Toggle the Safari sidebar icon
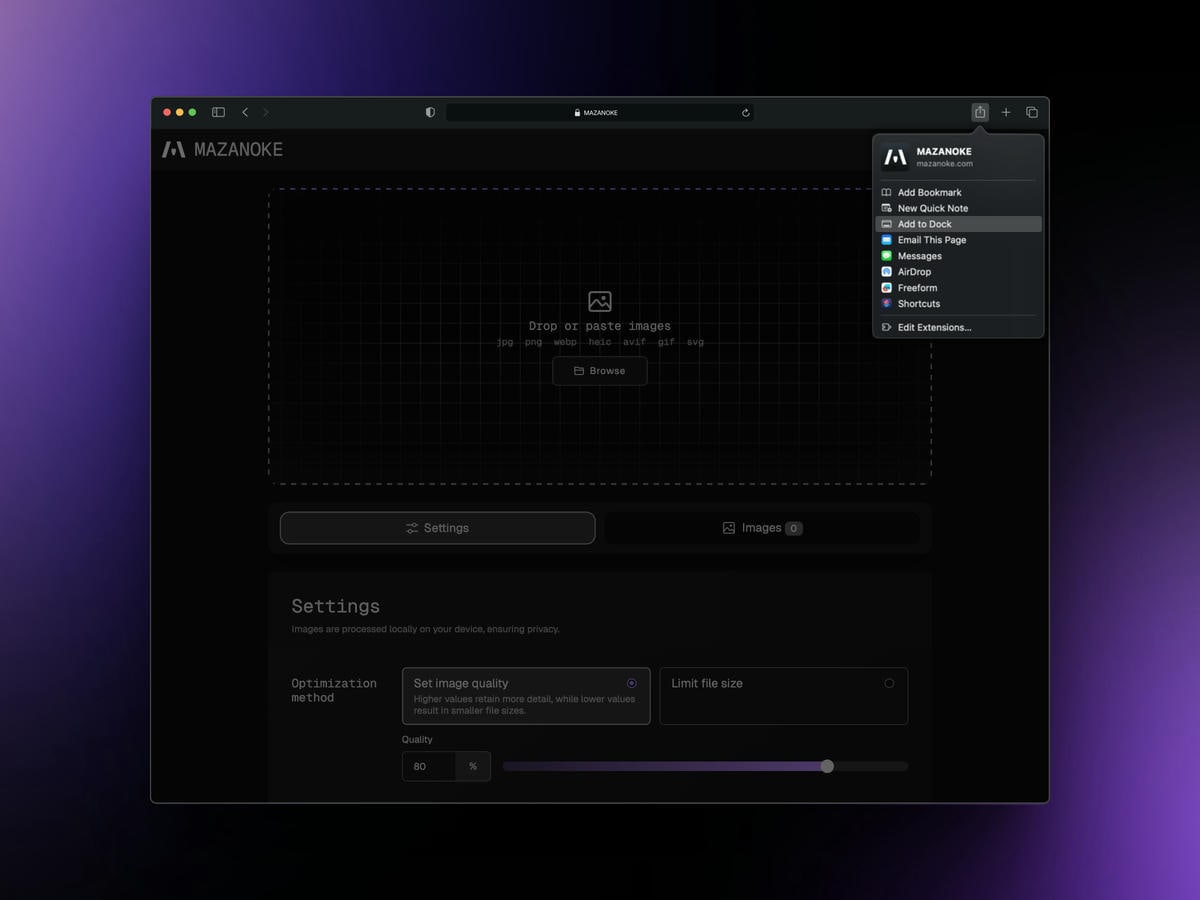The width and height of the screenshot is (1200, 900). tap(218, 112)
